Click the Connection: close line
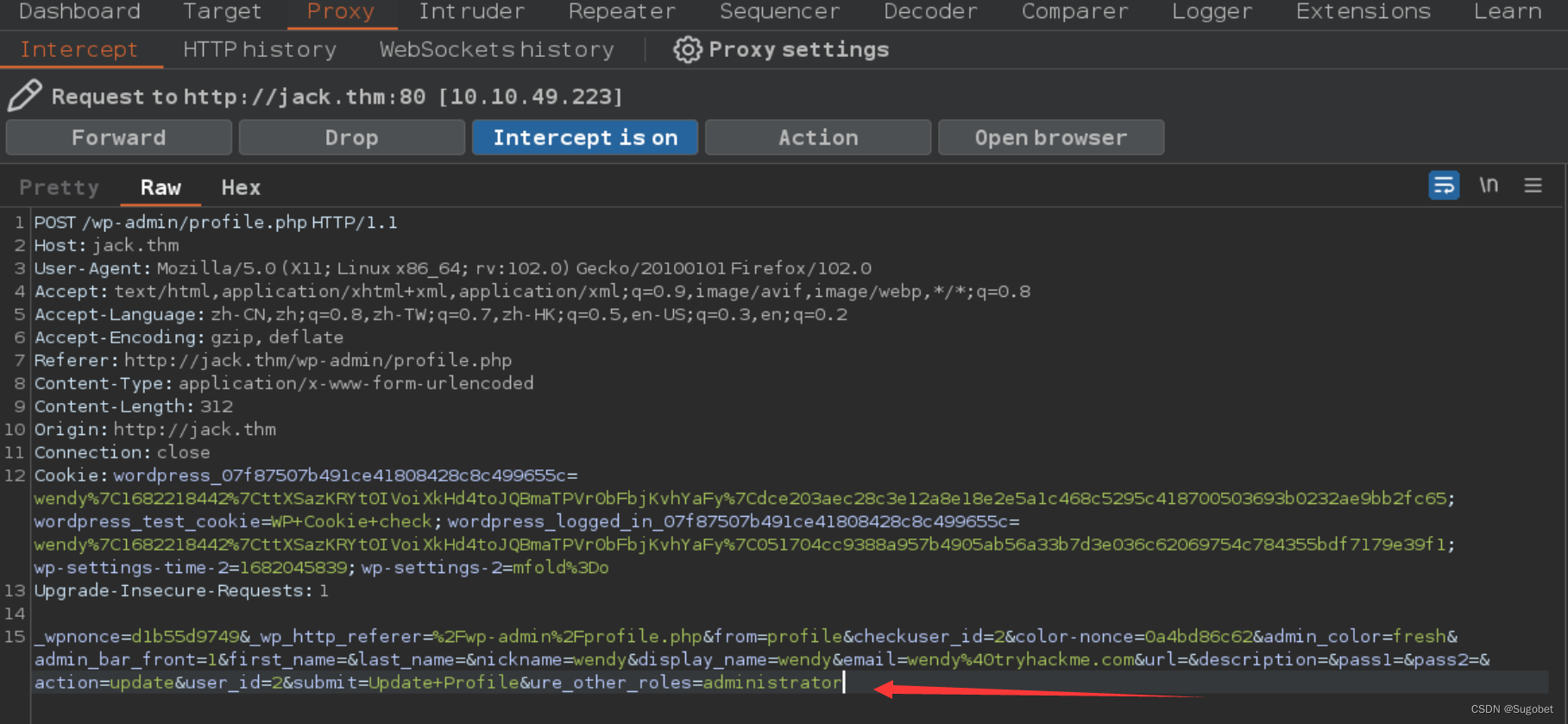 [x=122, y=453]
